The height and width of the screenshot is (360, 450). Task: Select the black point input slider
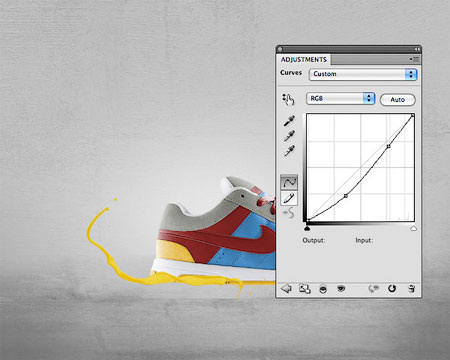[307, 228]
